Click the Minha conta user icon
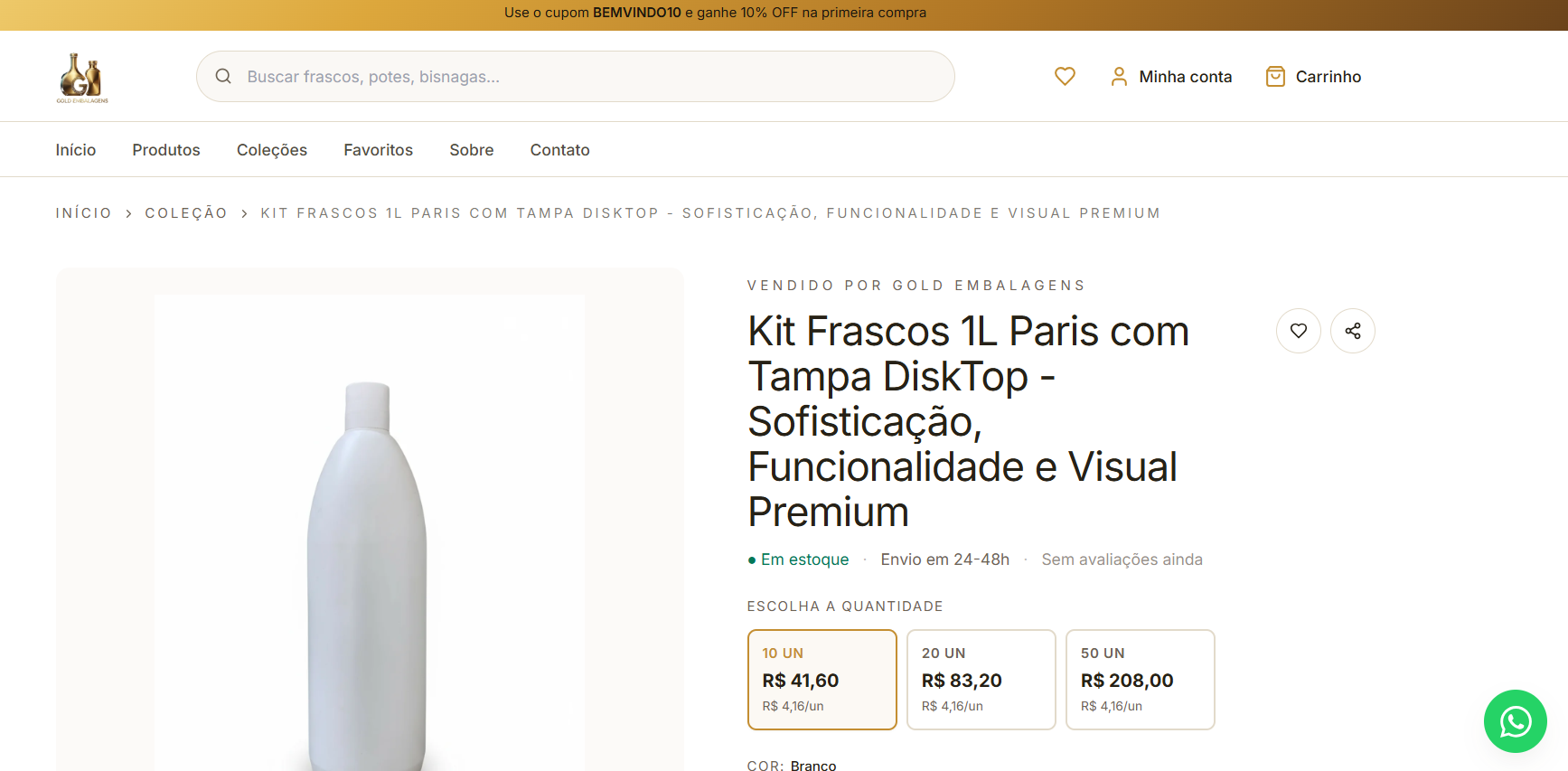Viewport: 1568px width, 771px height. (x=1119, y=77)
